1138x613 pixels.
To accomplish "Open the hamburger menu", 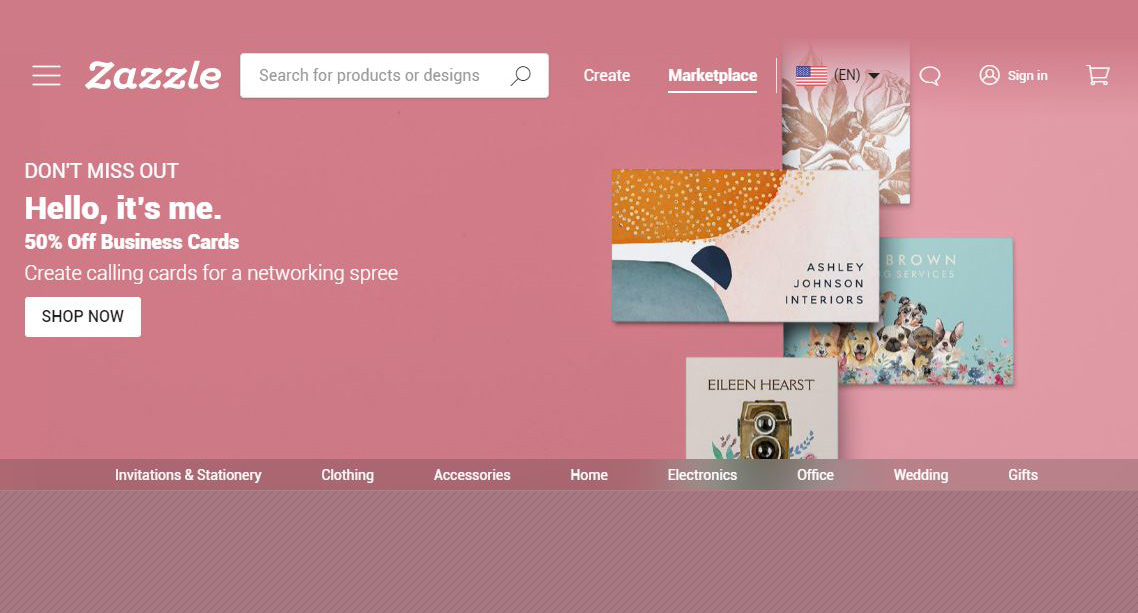I will coord(46,75).
